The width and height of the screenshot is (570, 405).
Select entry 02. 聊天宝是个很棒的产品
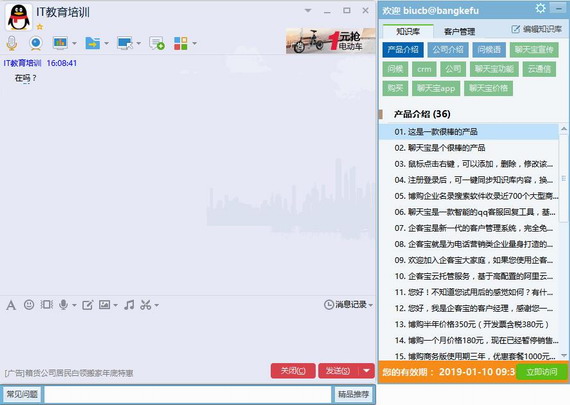(x=469, y=148)
